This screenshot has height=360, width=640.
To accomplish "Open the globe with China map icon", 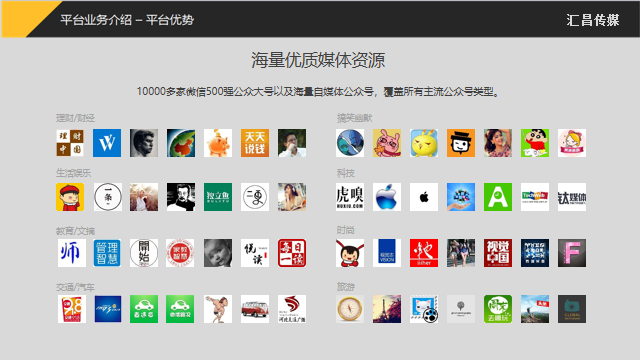I will pyautogui.click(x=181, y=143).
